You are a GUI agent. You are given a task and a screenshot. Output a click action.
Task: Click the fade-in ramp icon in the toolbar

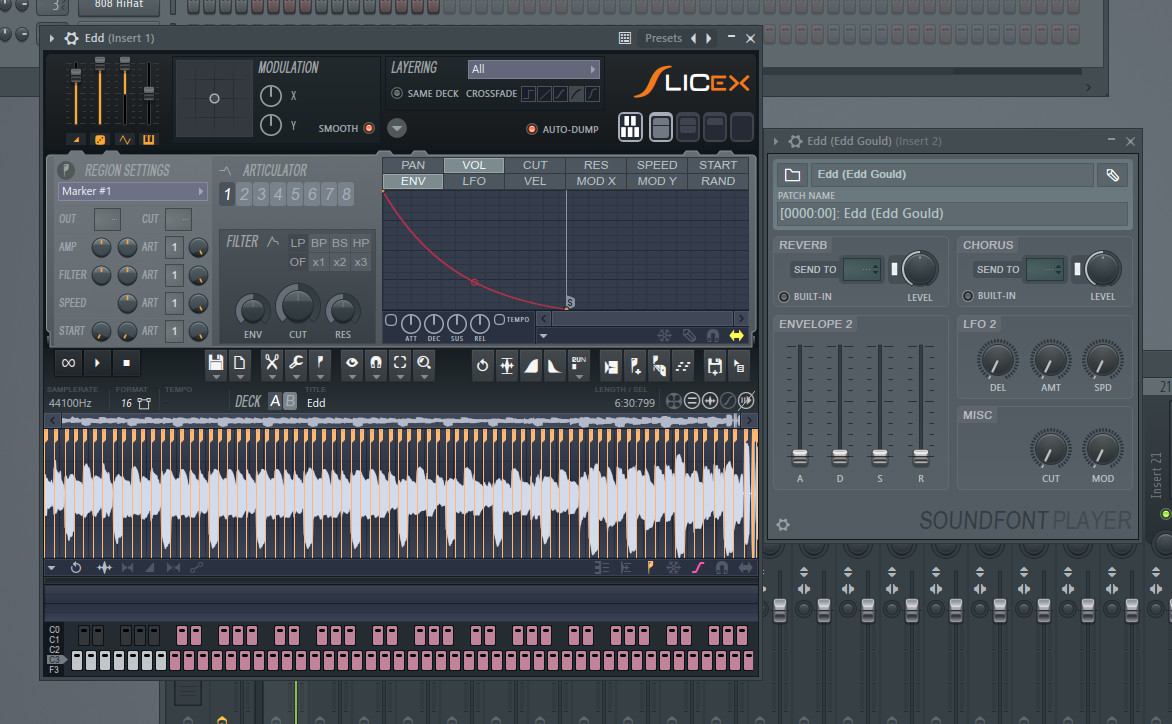click(533, 366)
